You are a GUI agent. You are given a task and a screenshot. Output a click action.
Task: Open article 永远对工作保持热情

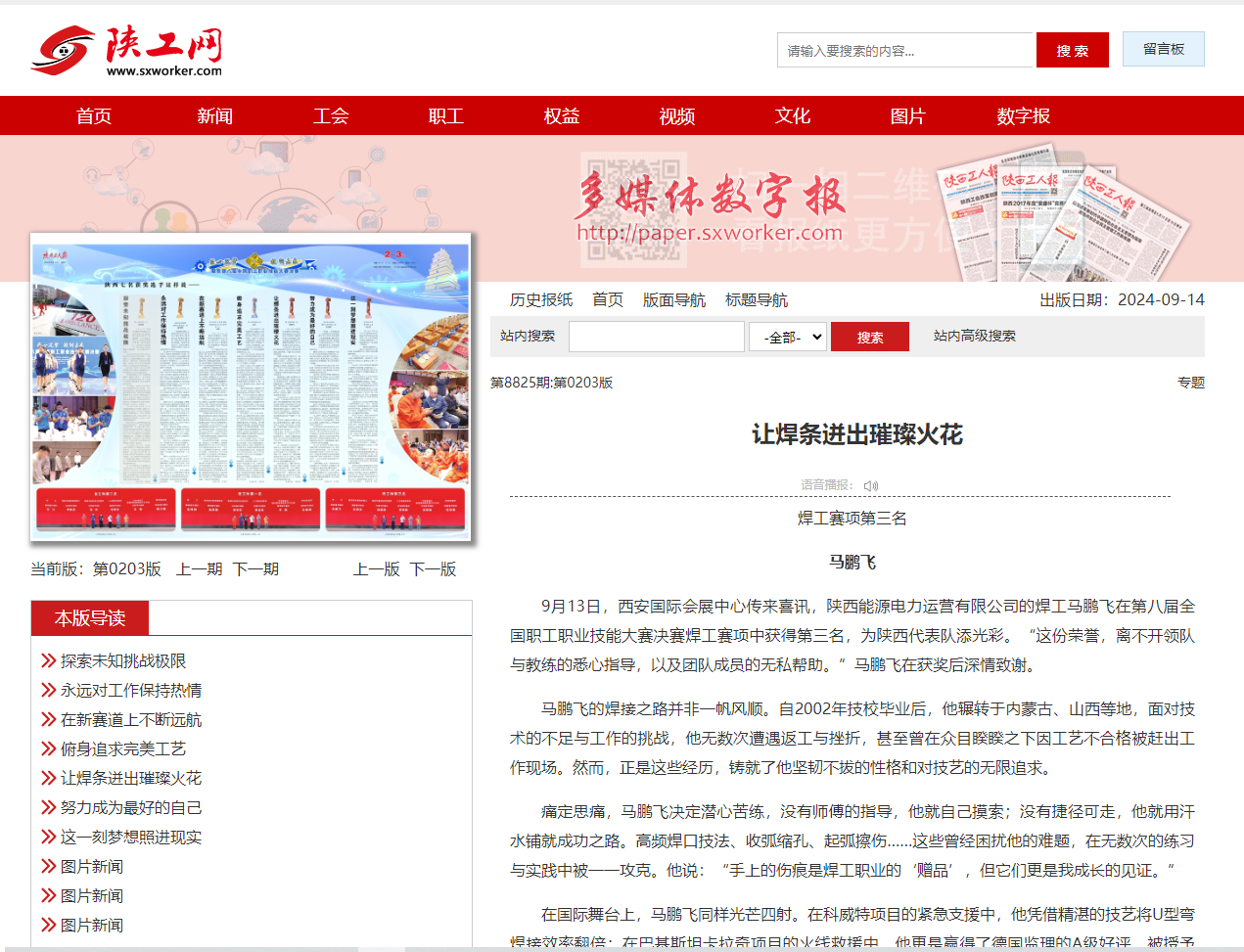(x=131, y=691)
